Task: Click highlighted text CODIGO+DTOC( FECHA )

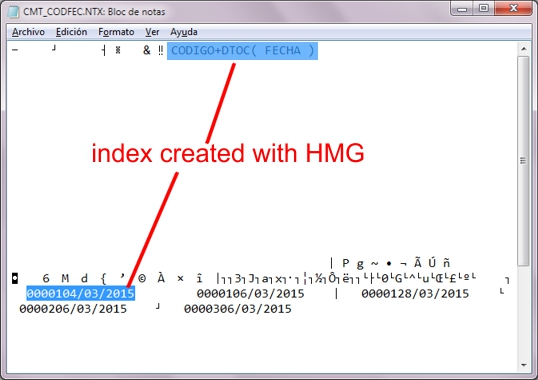Action: 243,51
